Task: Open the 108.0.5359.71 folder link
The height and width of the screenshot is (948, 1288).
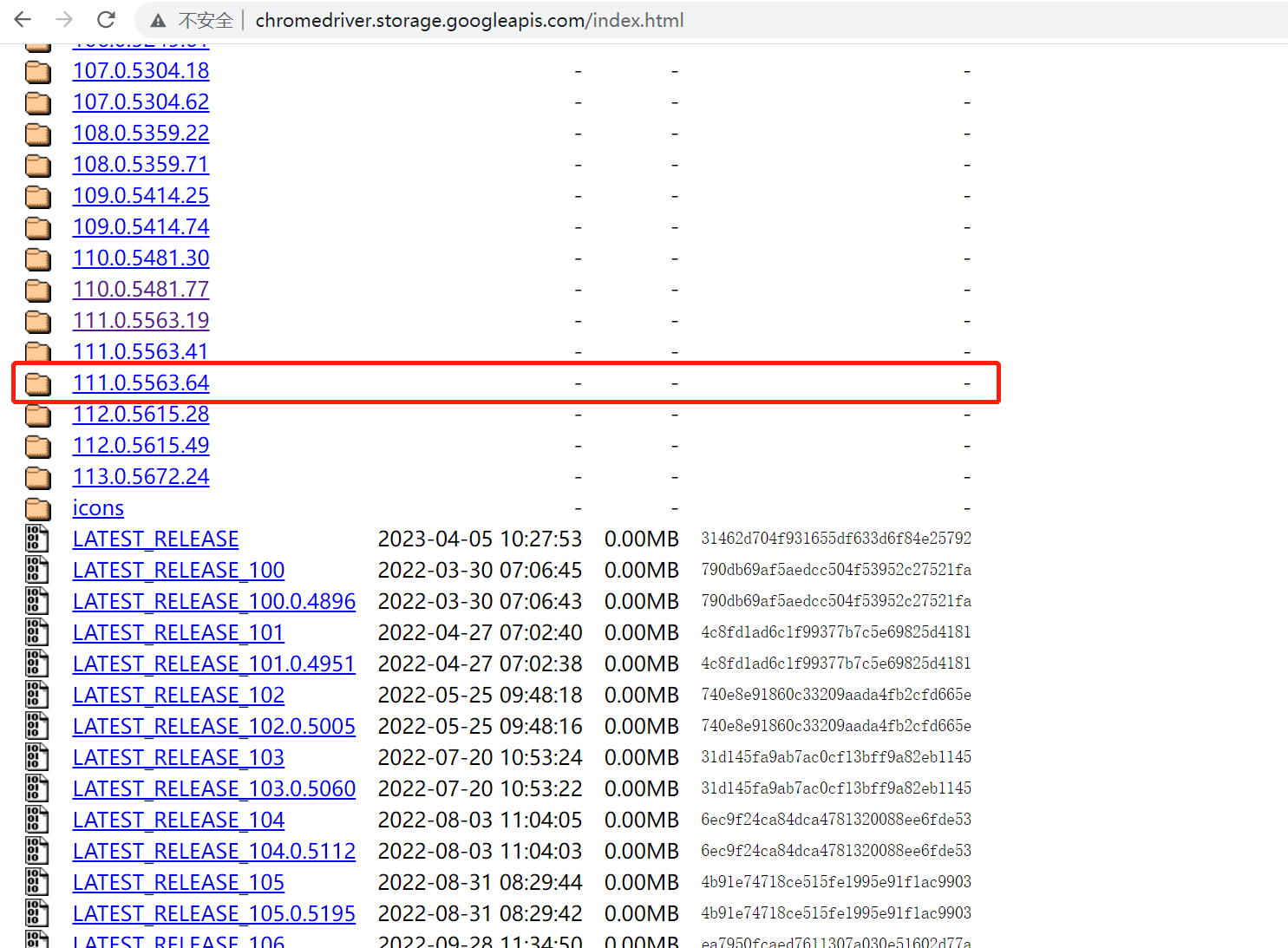Action: (x=141, y=164)
